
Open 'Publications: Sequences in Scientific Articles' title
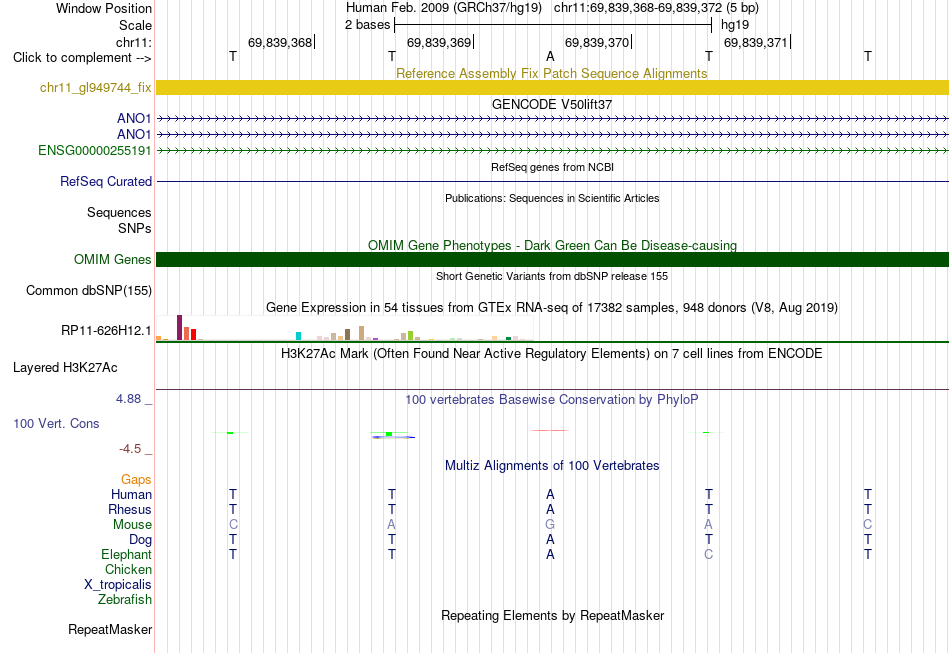coord(552,198)
